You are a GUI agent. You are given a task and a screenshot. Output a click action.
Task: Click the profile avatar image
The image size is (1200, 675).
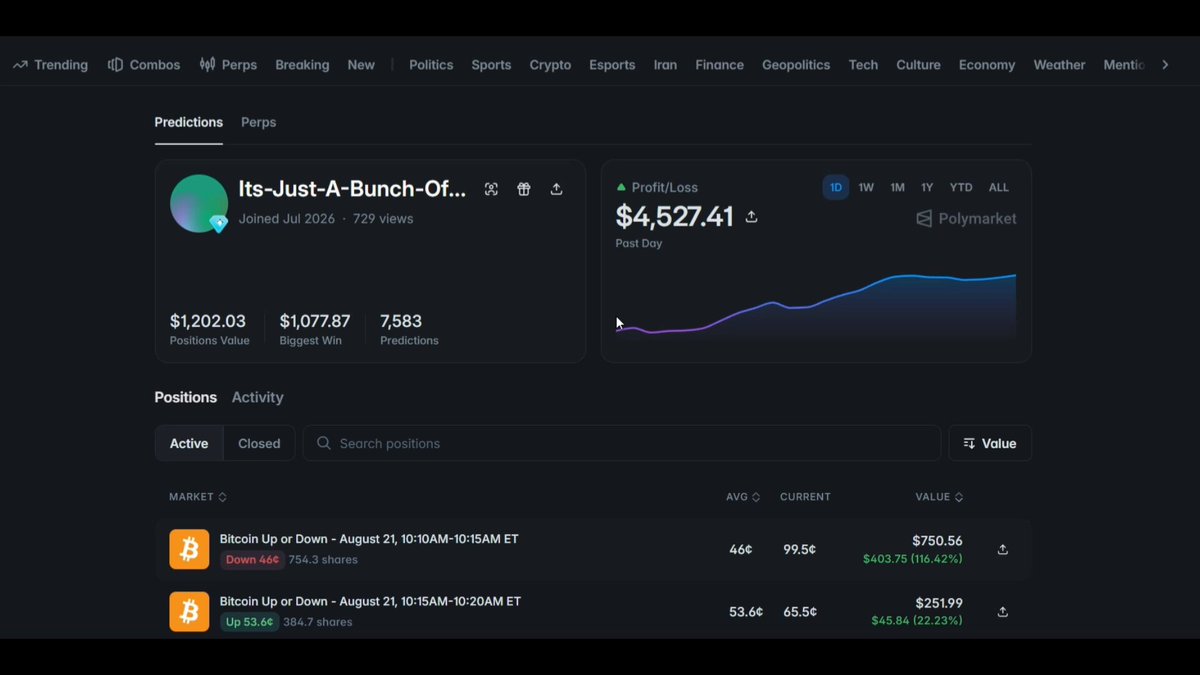(199, 203)
